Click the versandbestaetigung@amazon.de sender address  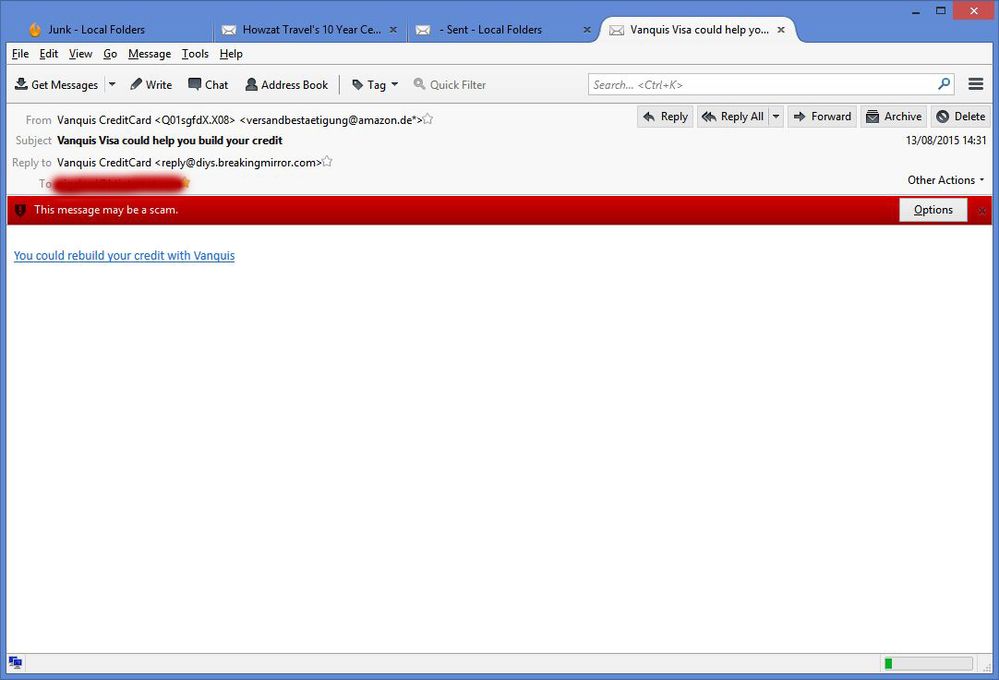[331, 120]
